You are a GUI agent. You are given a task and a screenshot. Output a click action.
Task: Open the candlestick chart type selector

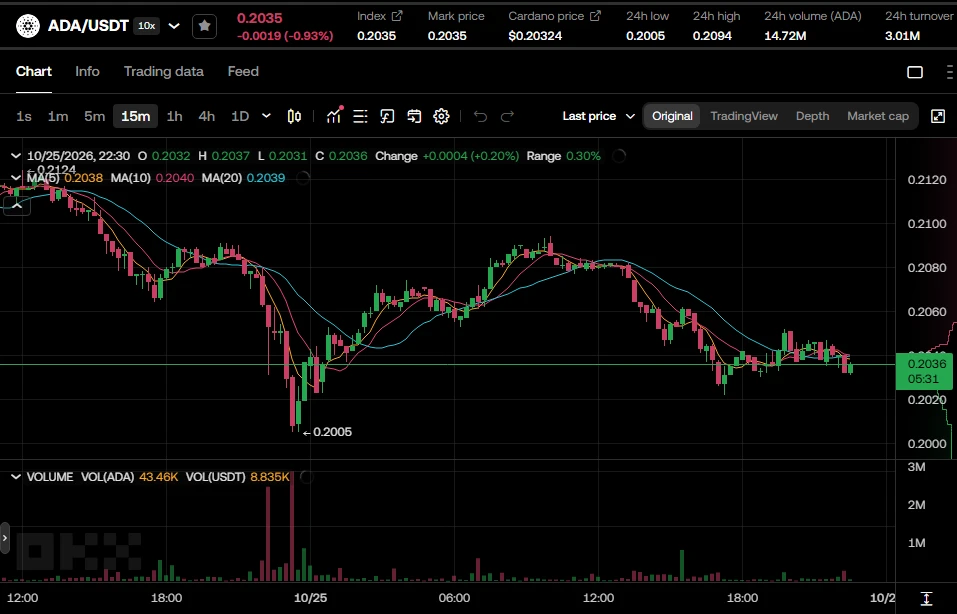point(294,116)
